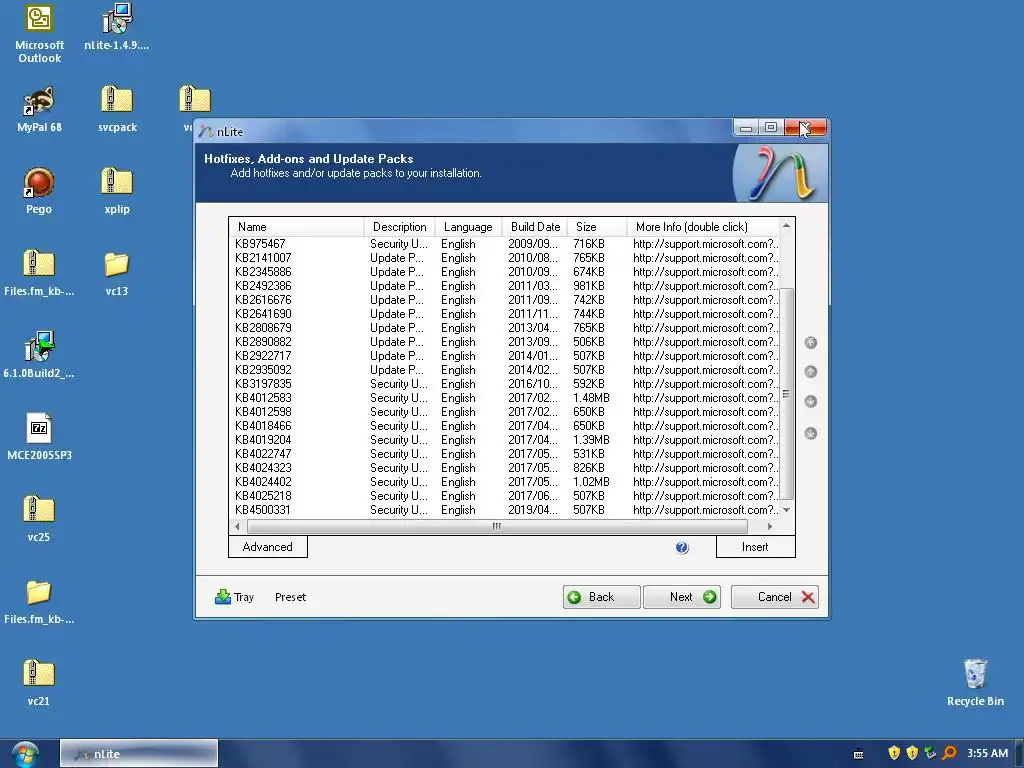Select the KB4500331 row
Image resolution: width=1024 pixels, height=768 pixels.
tap(505, 510)
